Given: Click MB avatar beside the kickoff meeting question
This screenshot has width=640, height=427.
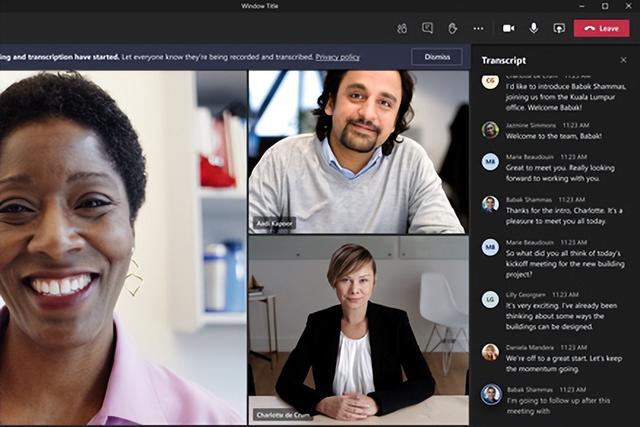Looking at the screenshot, I should (490, 247).
